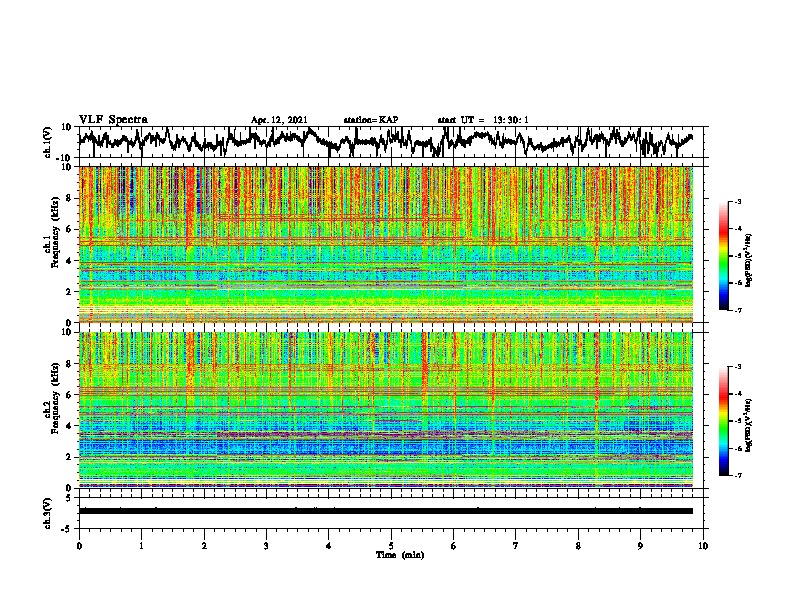This screenshot has width=792, height=612.
Task: Click the "start UT = 13:30: 1" header text
Action: (x=483, y=120)
